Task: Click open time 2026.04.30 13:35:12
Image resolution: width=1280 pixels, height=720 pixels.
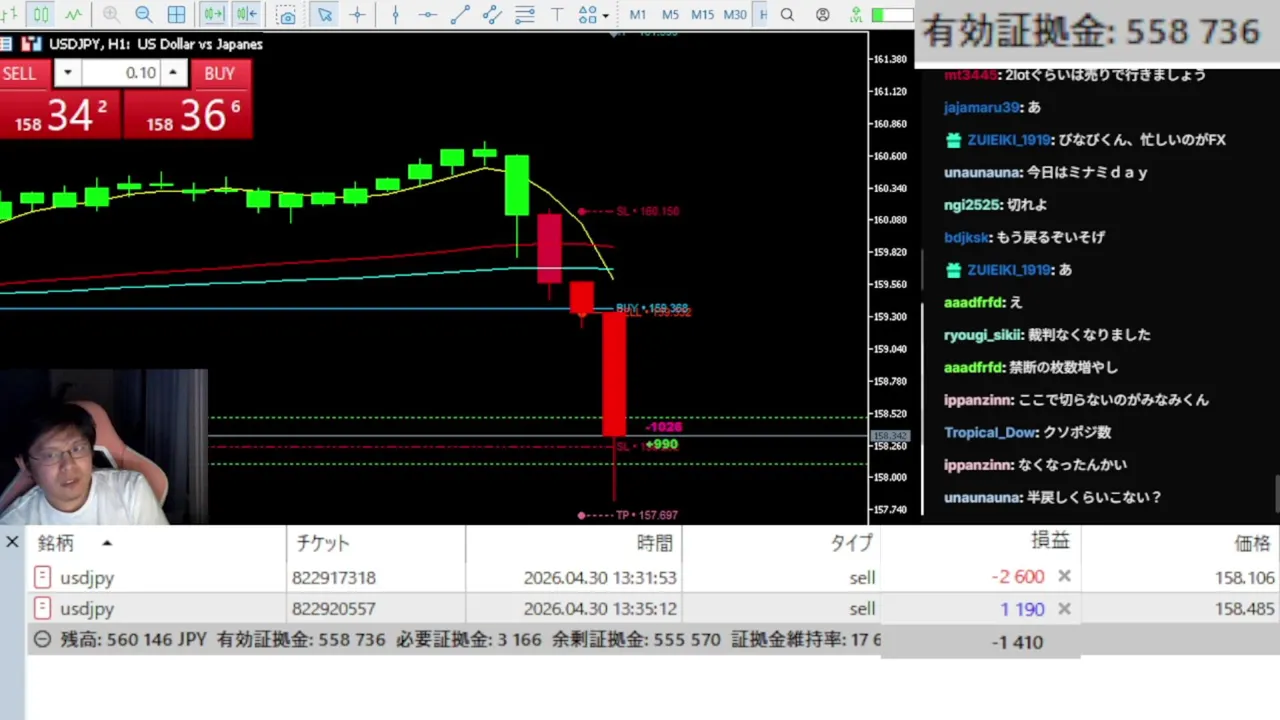Action: [600, 609]
